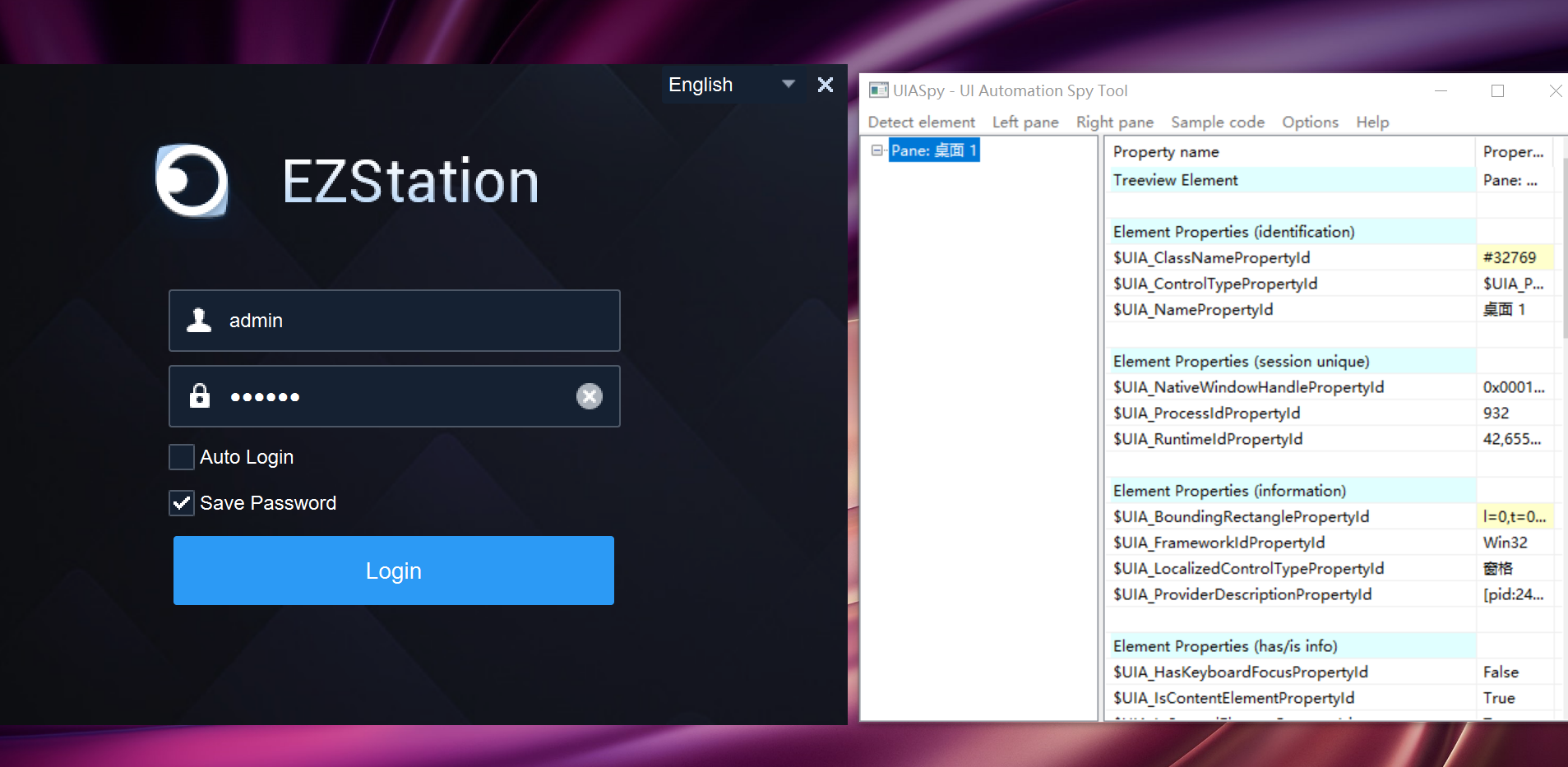Click Element Properties (session unique) header row

[x=1331, y=361]
